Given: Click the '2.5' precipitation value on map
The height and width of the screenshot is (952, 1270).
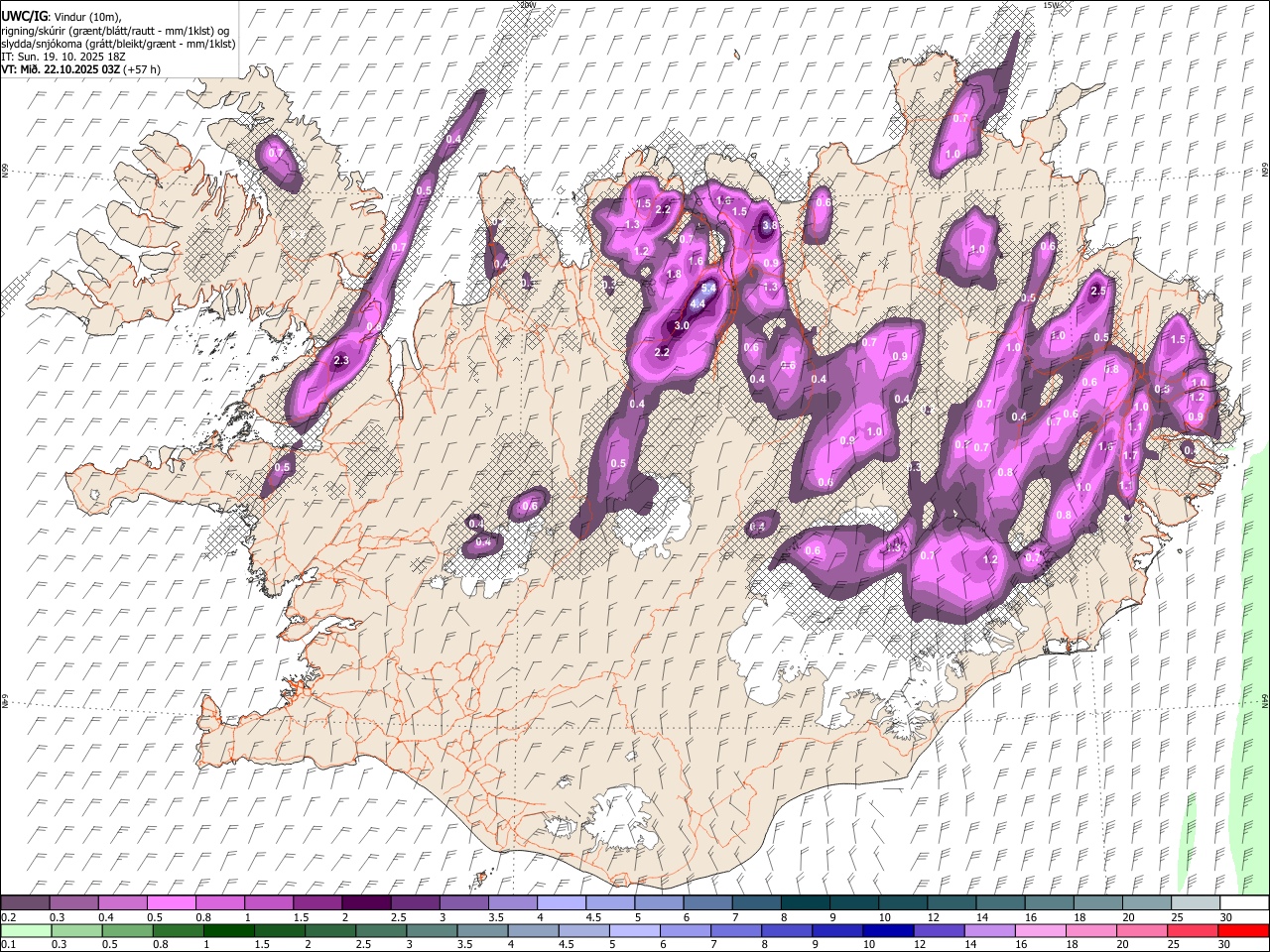Looking at the screenshot, I should click(x=1098, y=292).
